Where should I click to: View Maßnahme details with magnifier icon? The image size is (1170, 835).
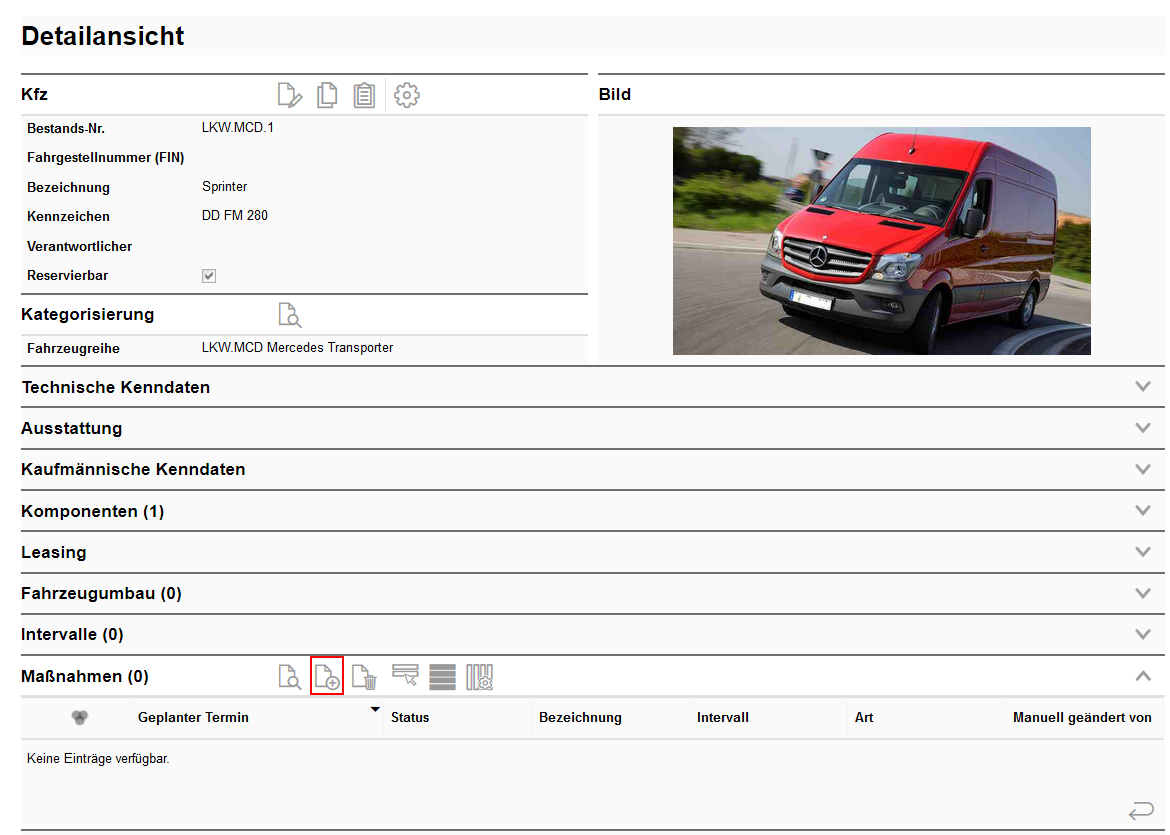289,677
